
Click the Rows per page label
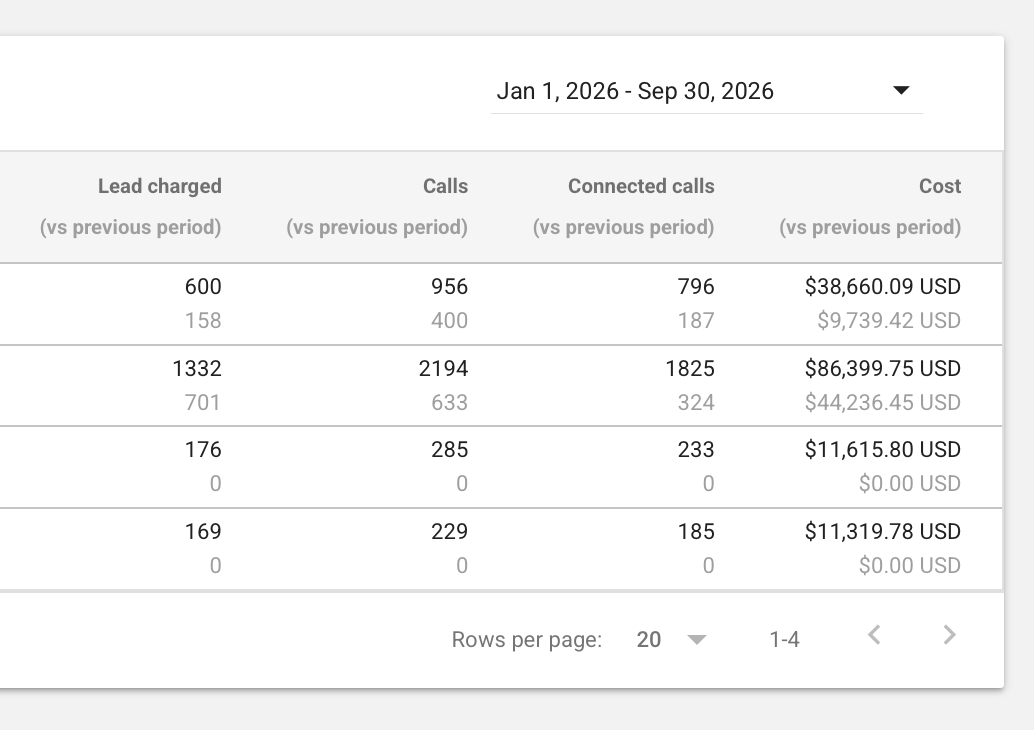[526, 640]
